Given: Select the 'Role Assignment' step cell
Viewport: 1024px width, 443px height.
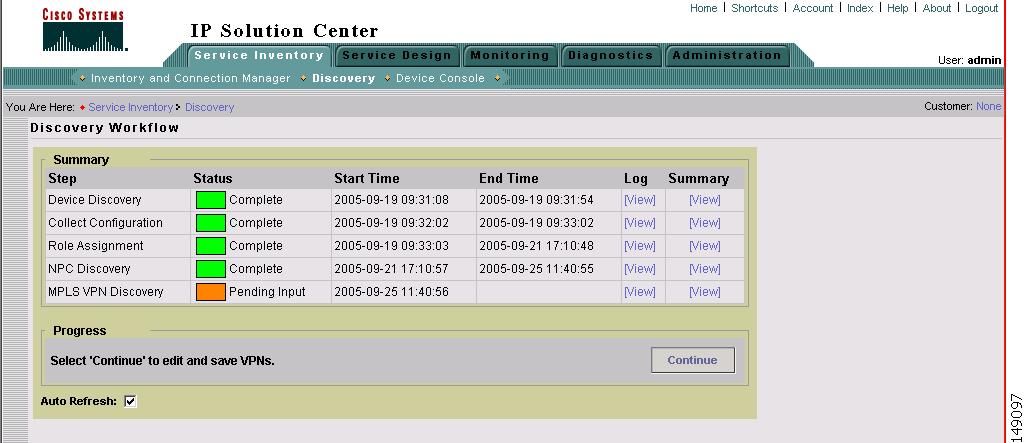Looking at the screenshot, I should (118, 246).
